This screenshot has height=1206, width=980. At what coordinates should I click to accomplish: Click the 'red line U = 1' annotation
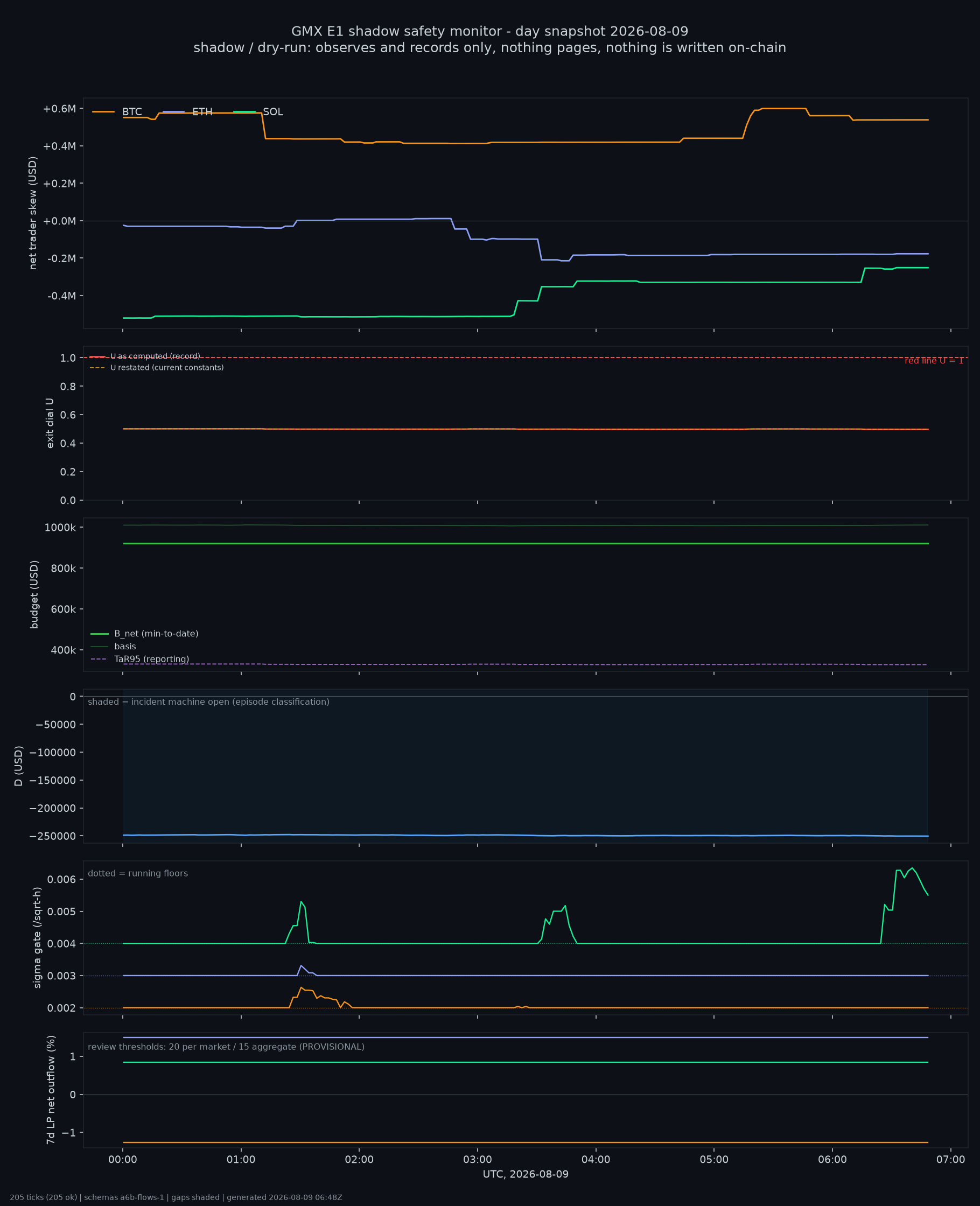click(x=934, y=361)
